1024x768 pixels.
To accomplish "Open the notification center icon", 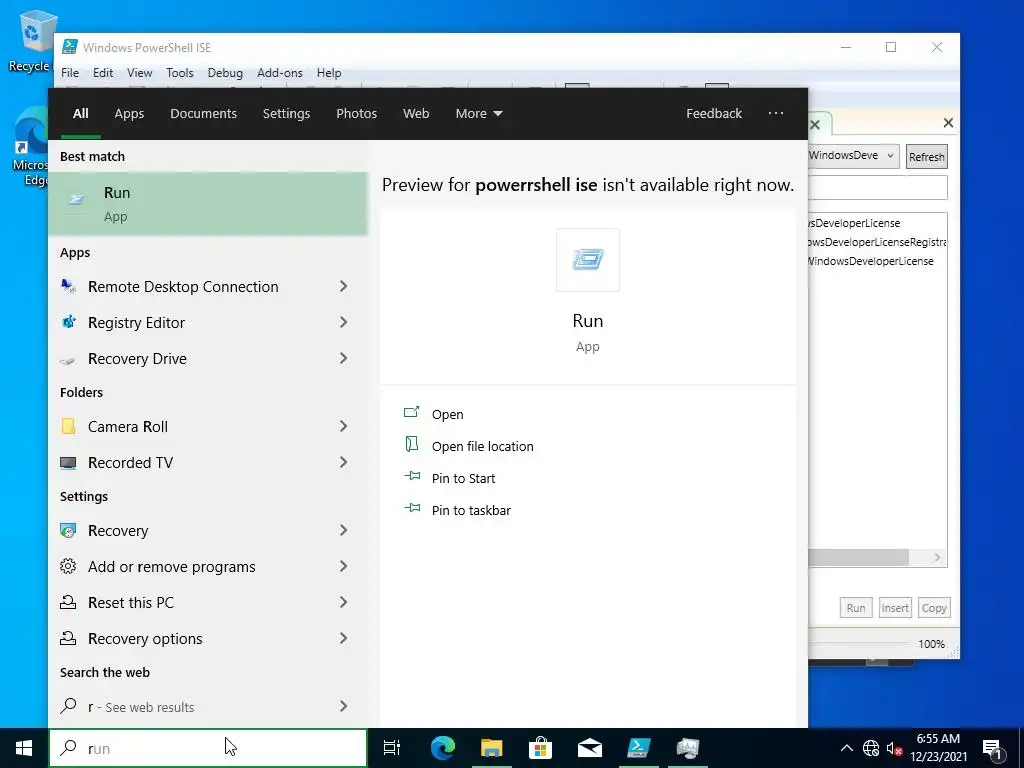I will [x=992, y=749].
